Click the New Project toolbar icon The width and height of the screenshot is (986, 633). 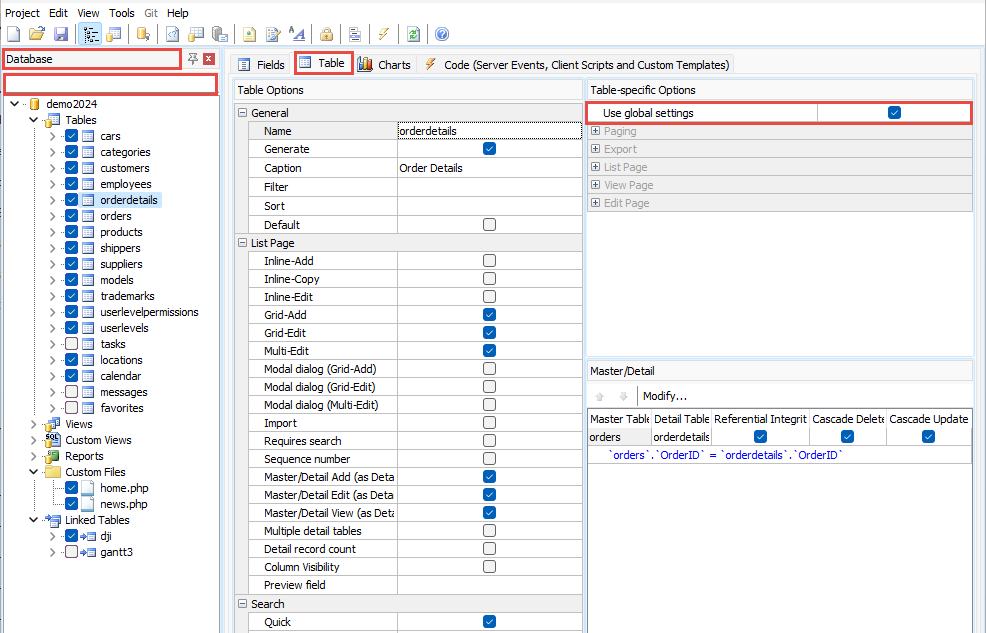[x=13, y=35]
